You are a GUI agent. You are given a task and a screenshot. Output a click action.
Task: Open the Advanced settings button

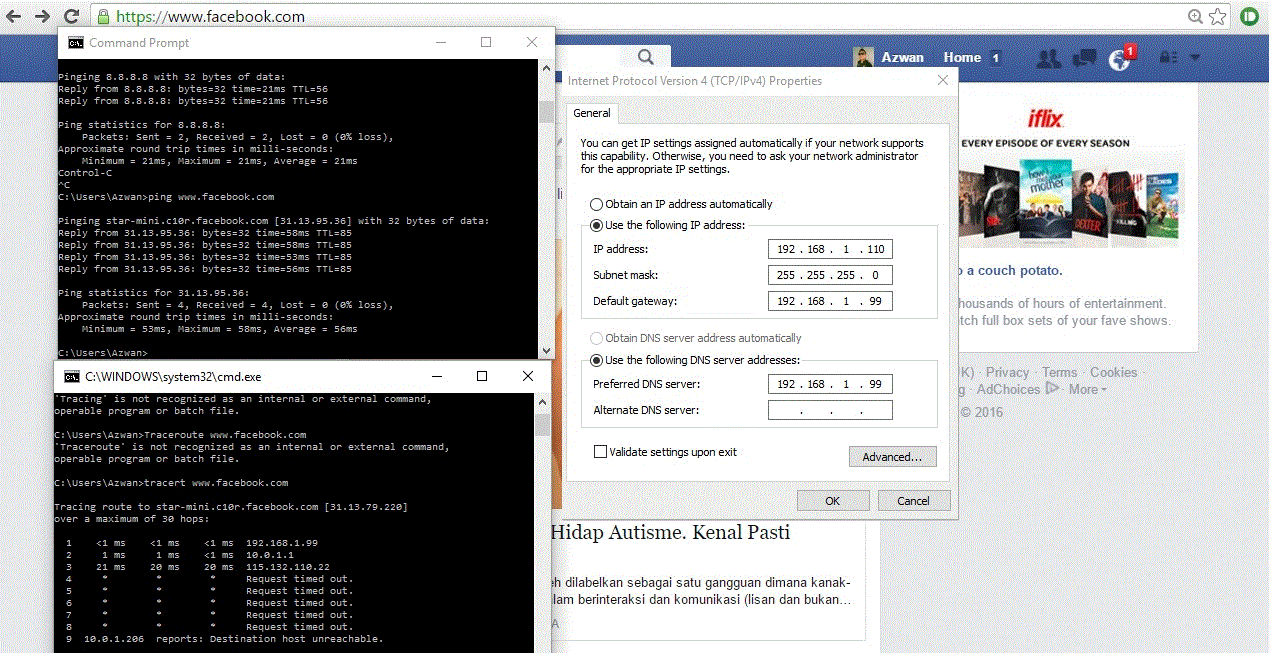[892, 457]
